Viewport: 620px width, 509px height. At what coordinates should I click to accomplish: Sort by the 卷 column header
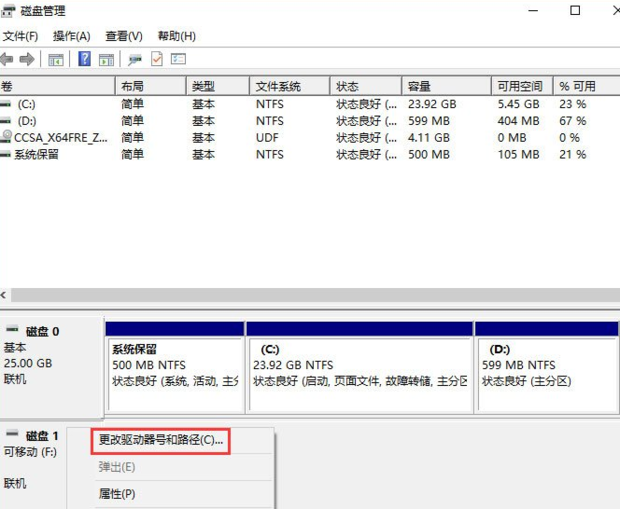pyautogui.click(x=58, y=86)
